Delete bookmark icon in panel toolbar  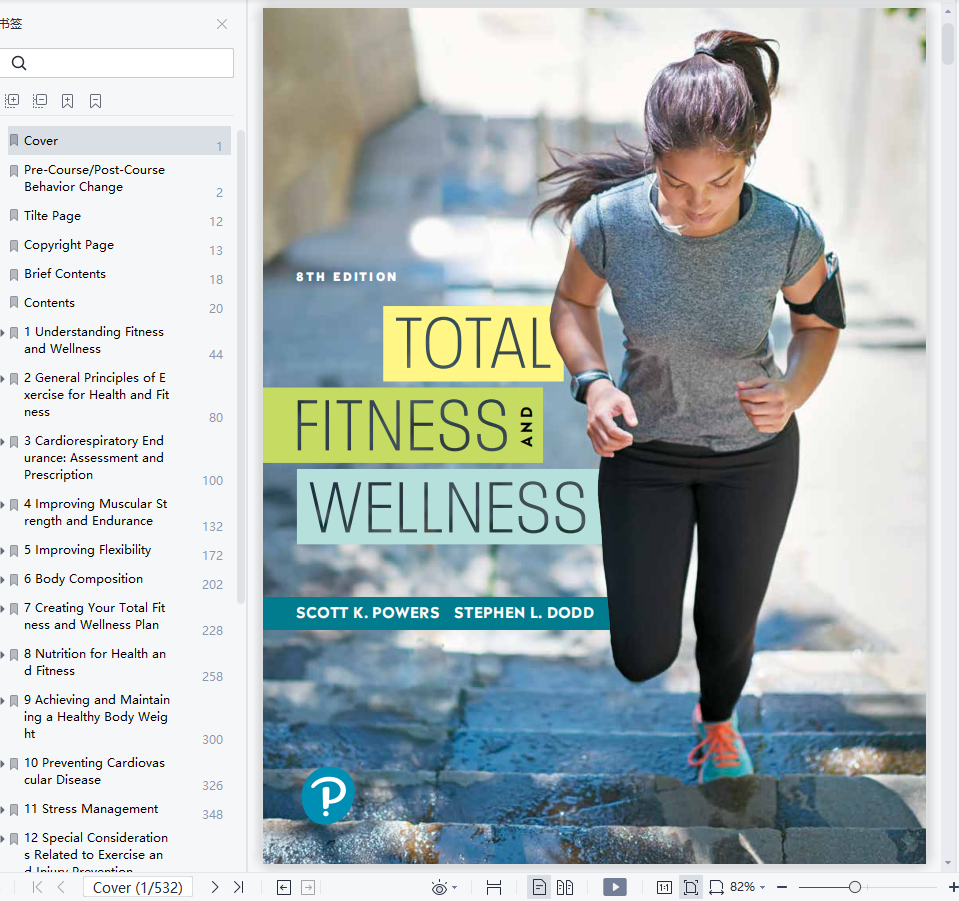coord(95,101)
